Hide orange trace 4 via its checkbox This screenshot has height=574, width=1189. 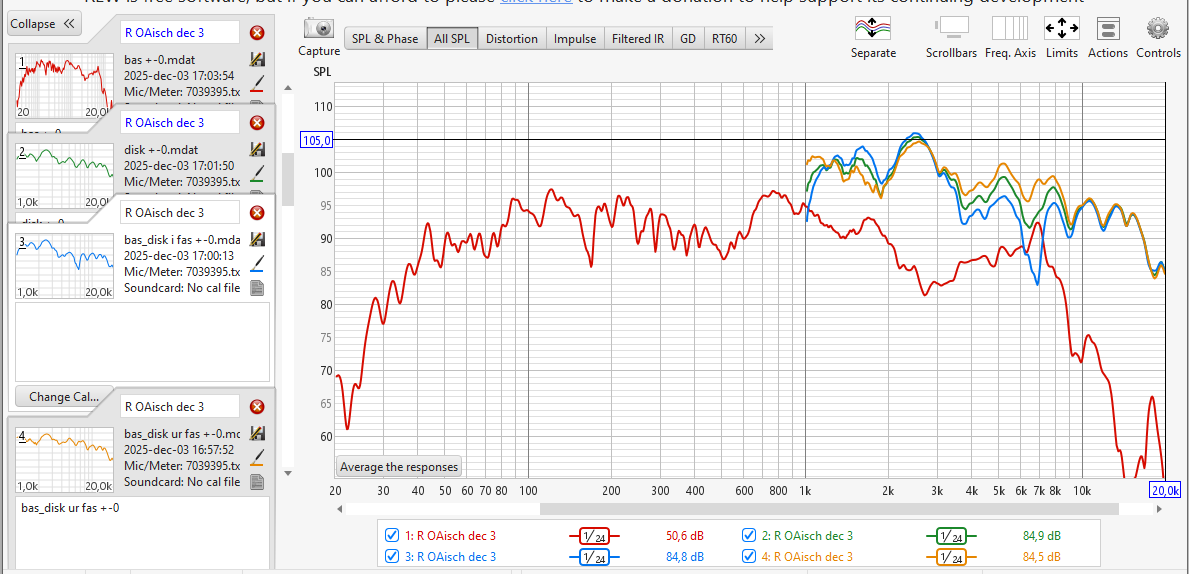click(x=749, y=557)
